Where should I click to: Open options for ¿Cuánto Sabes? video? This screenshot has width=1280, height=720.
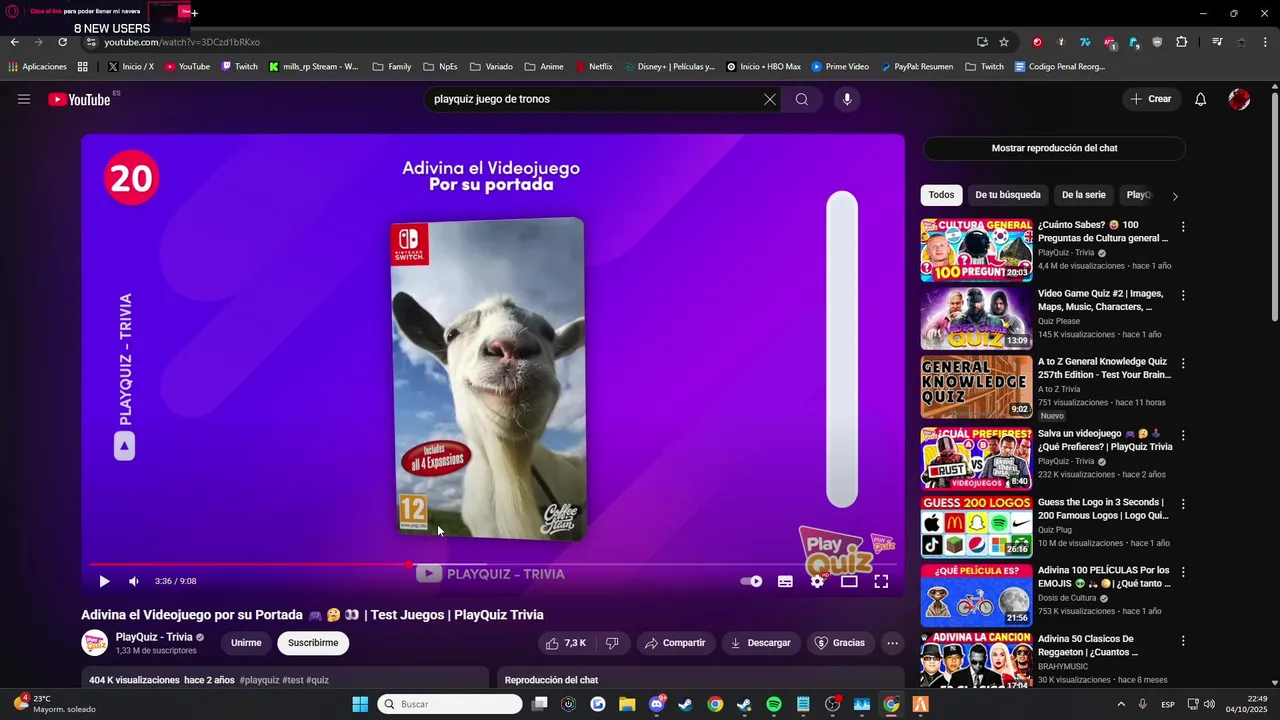tap(1183, 227)
